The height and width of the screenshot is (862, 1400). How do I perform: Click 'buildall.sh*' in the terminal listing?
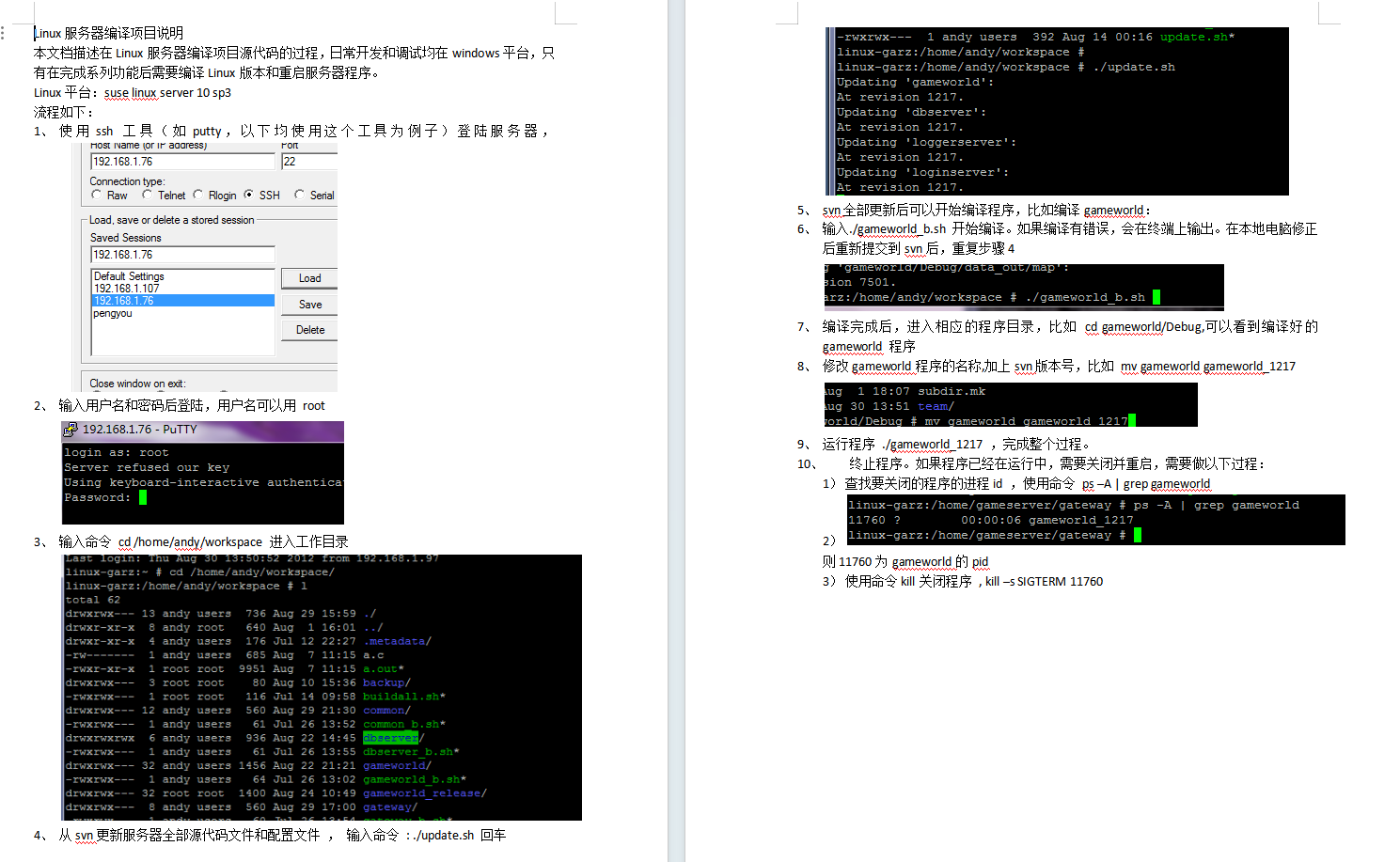[x=404, y=697]
